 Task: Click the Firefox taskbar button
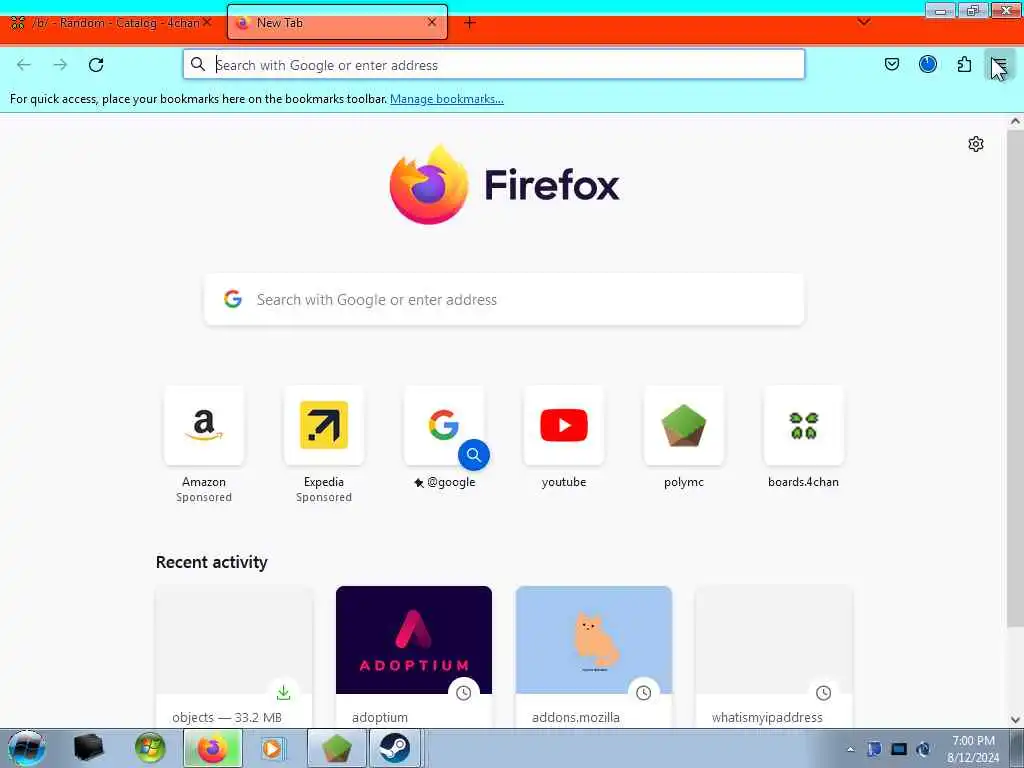pos(212,748)
